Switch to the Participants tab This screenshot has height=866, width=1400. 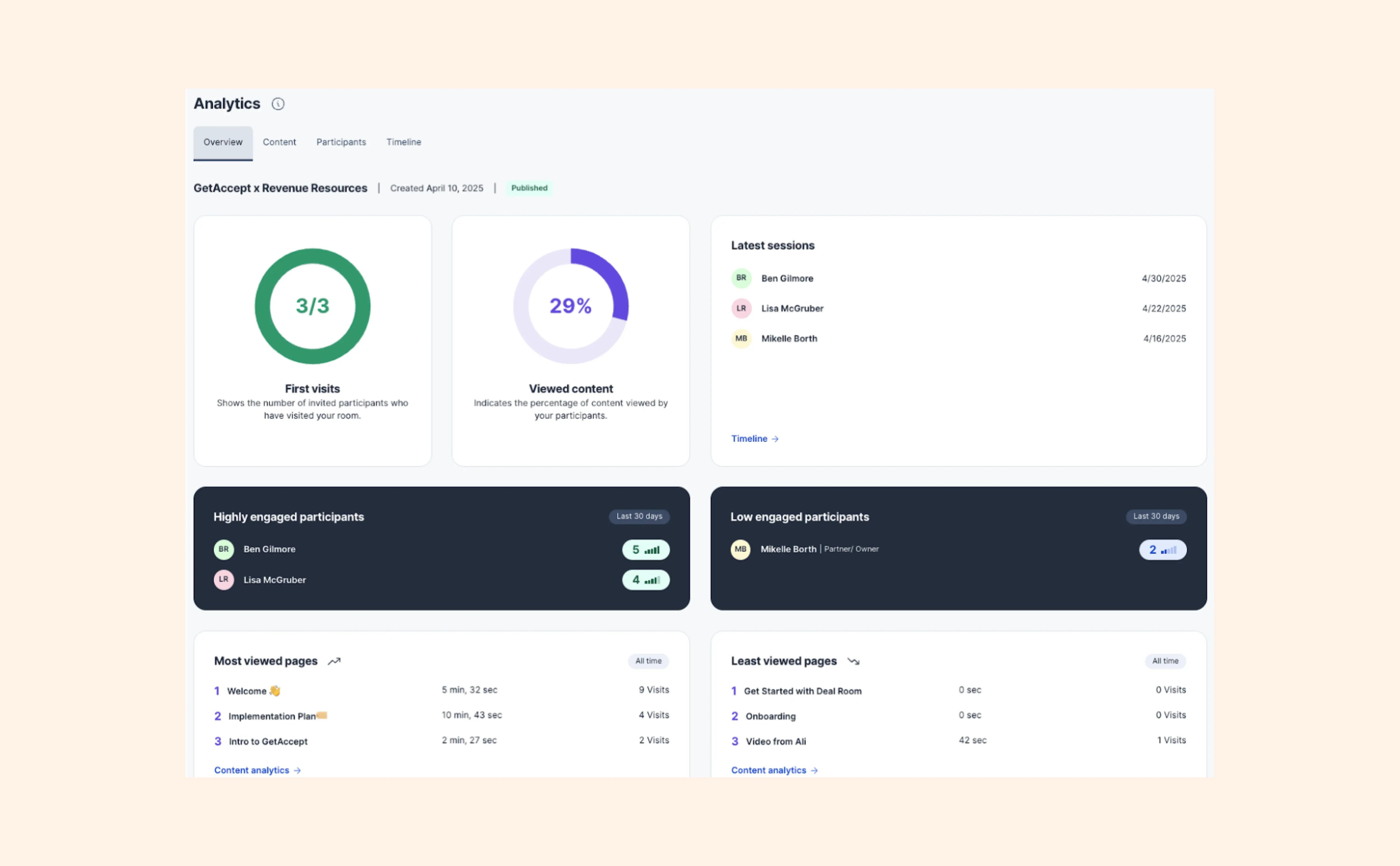(x=341, y=142)
